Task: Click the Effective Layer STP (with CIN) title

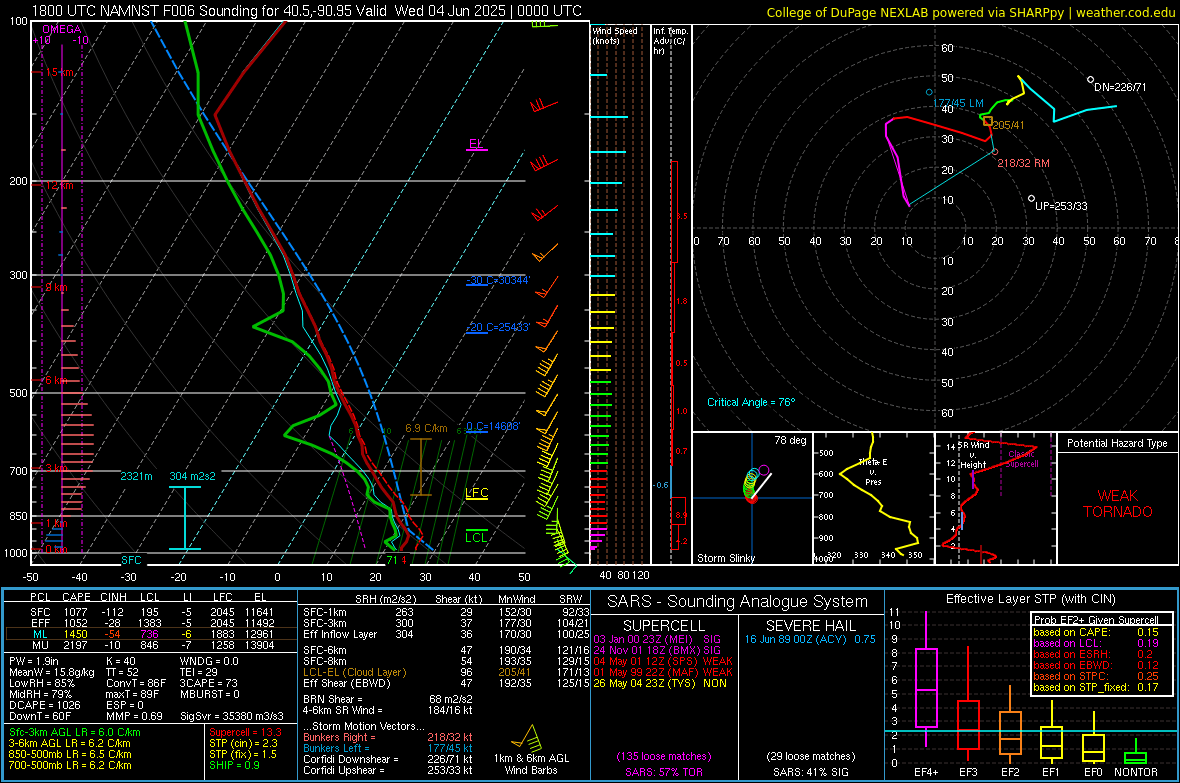Action: coord(1030,599)
